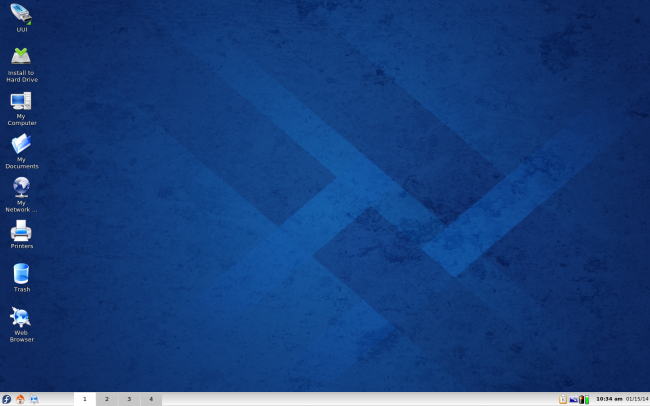Click the green CPU level meter
This screenshot has height=406, width=650.
click(x=587, y=399)
